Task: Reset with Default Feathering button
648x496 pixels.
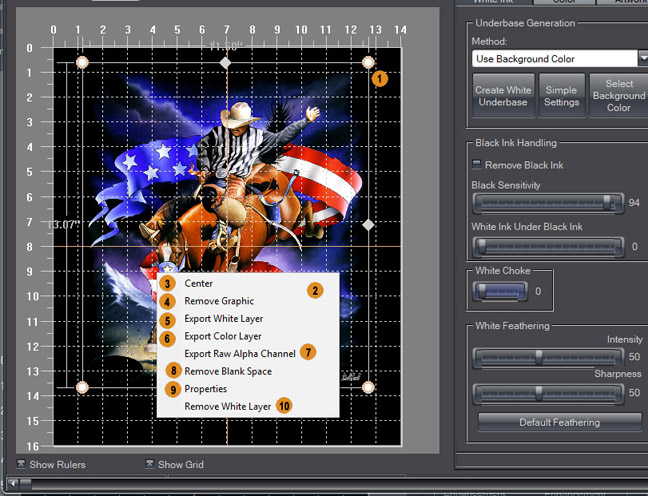Action: (x=560, y=422)
